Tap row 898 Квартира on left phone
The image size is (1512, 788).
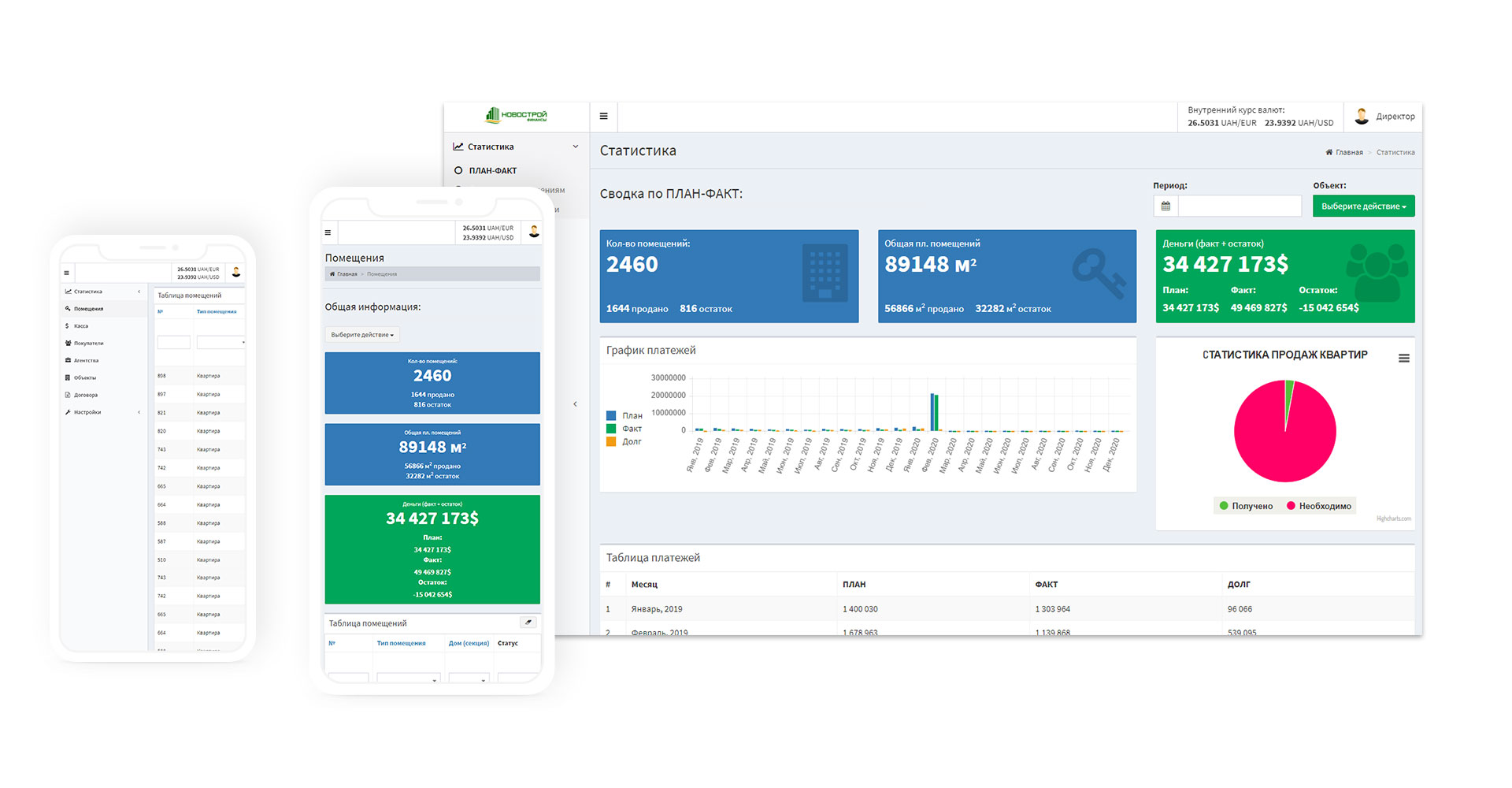pos(199,376)
